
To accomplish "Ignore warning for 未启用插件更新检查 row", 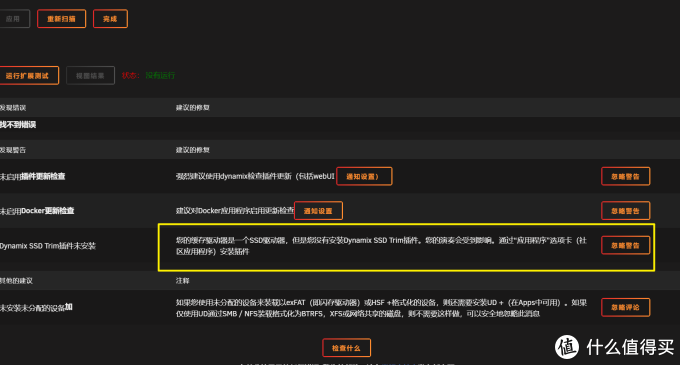I will [625, 176].
